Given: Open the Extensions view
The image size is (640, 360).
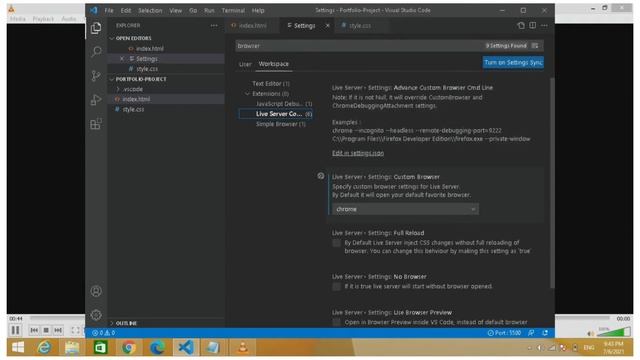Looking at the screenshot, I should (x=96, y=124).
